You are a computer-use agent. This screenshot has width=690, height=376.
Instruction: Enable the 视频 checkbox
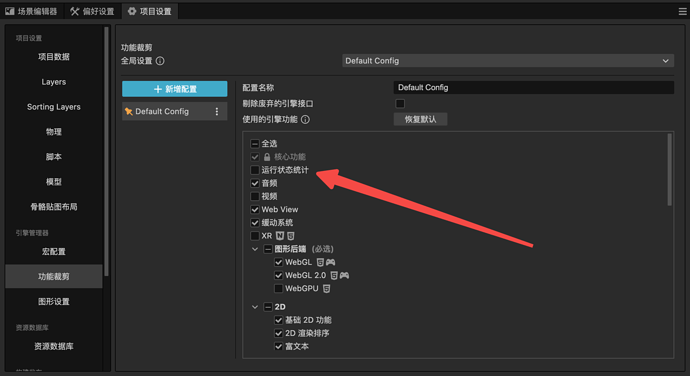[x=255, y=196]
